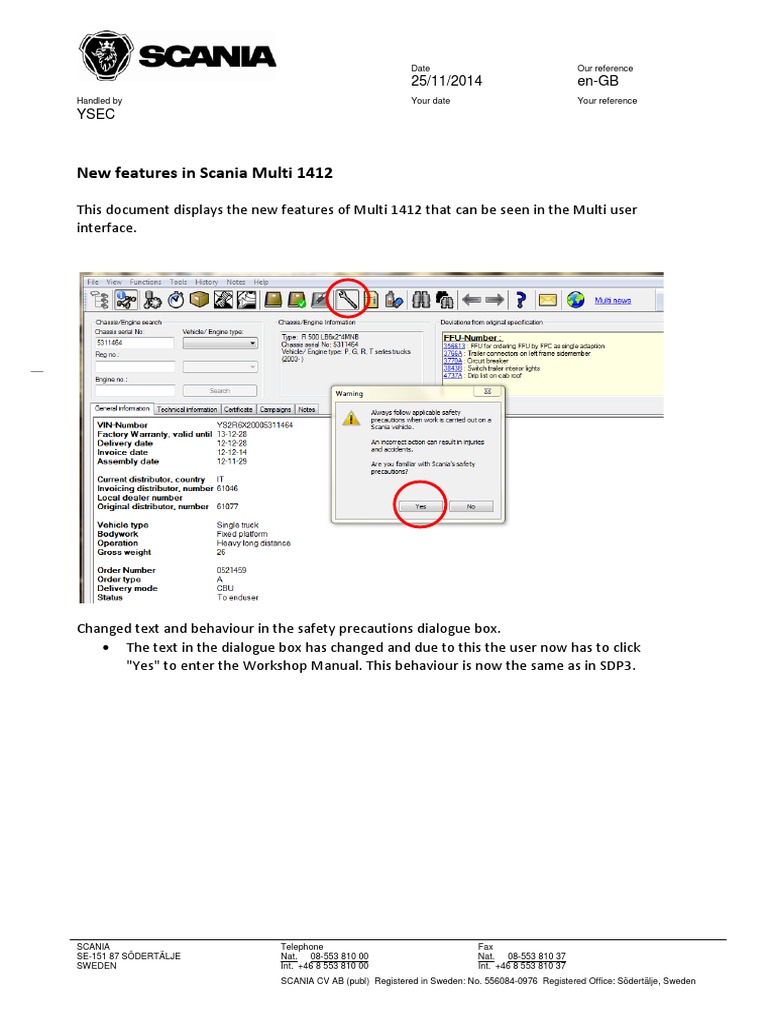Click the pencil note toolbar icon
This screenshot has width=768, height=1024.
(319, 300)
